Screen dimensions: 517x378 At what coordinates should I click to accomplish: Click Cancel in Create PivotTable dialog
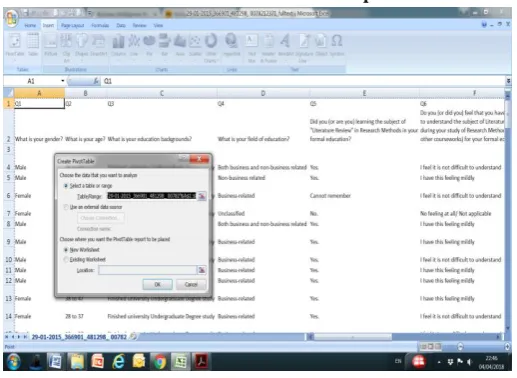pos(191,284)
